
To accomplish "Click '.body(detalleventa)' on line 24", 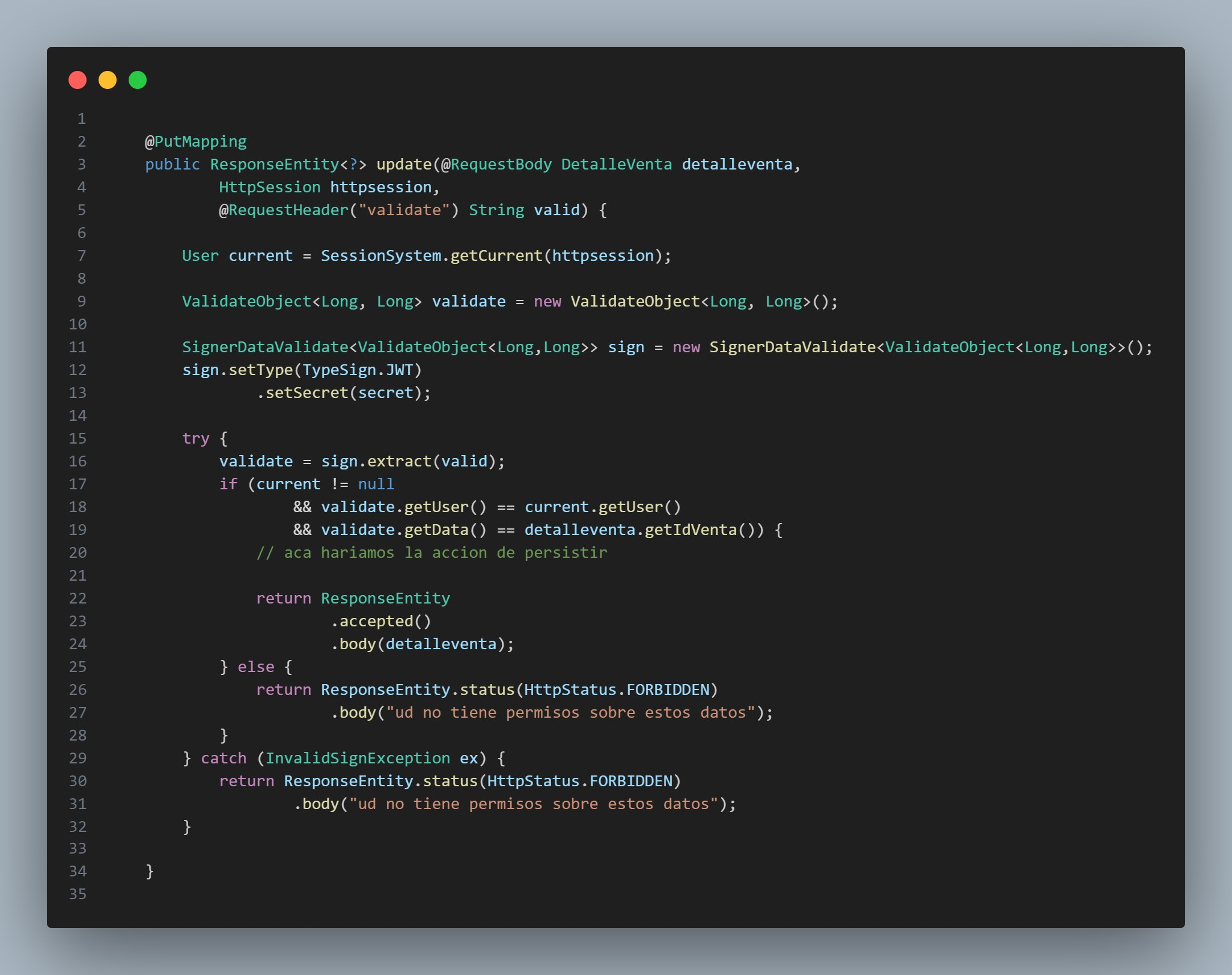I will coord(418,644).
